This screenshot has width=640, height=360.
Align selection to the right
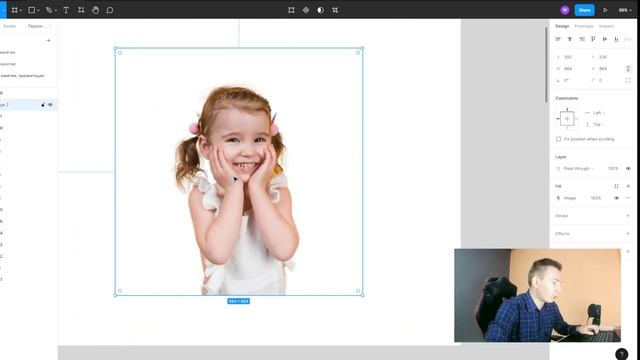click(582, 39)
